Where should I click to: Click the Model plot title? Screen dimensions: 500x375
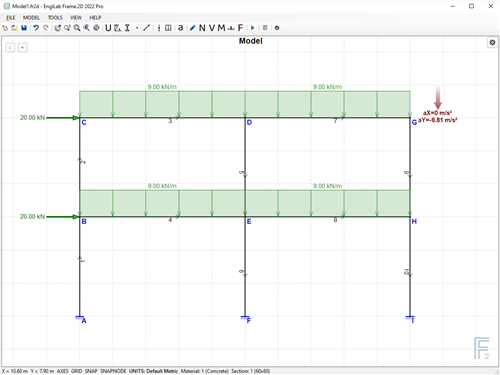click(251, 41)
